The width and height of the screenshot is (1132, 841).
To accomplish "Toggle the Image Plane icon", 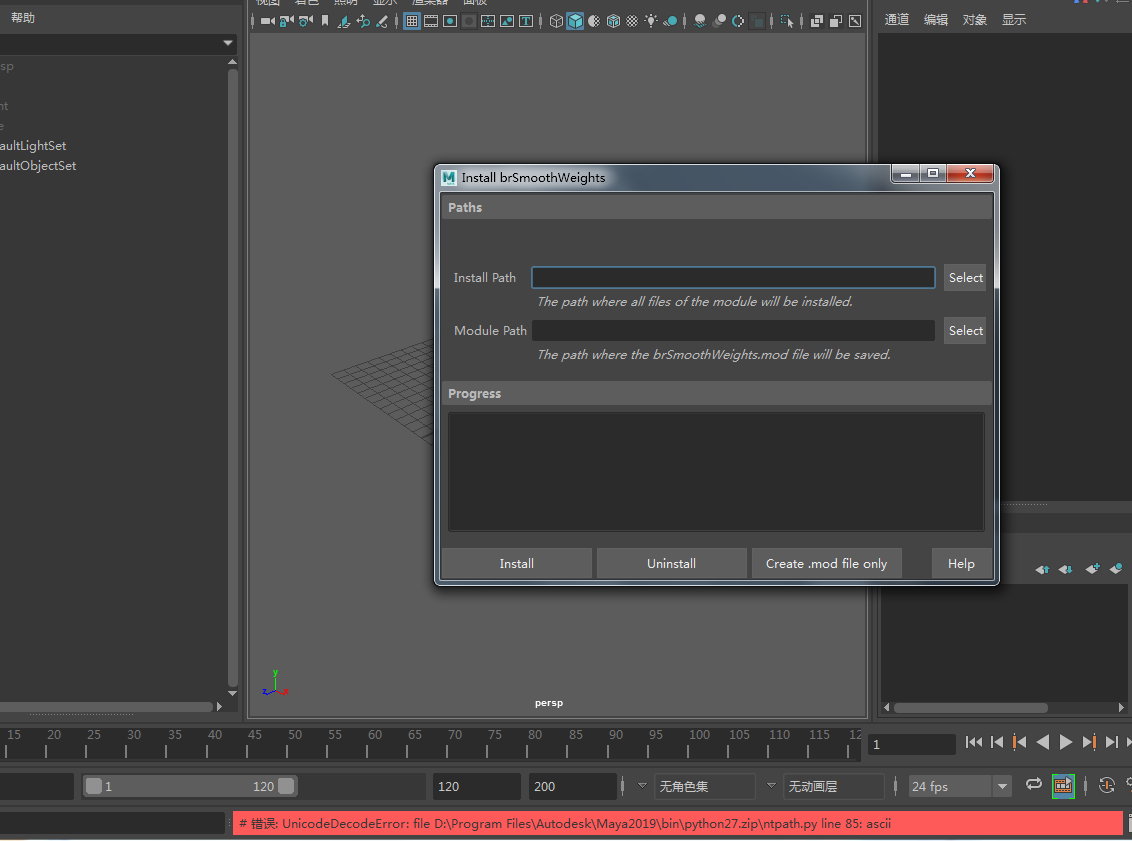I will 344,21.
